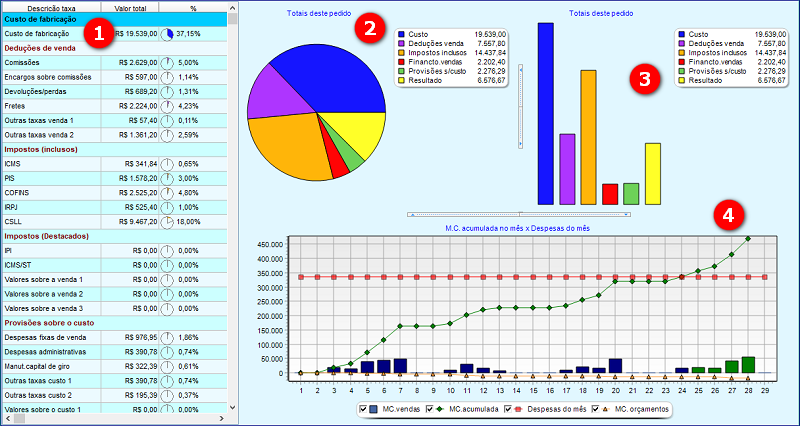Viewport: 800px width, 426px height.
Task: Toggle Despesas do mês series checkbox
Action: pyautogui.click(x=508, y=409)
